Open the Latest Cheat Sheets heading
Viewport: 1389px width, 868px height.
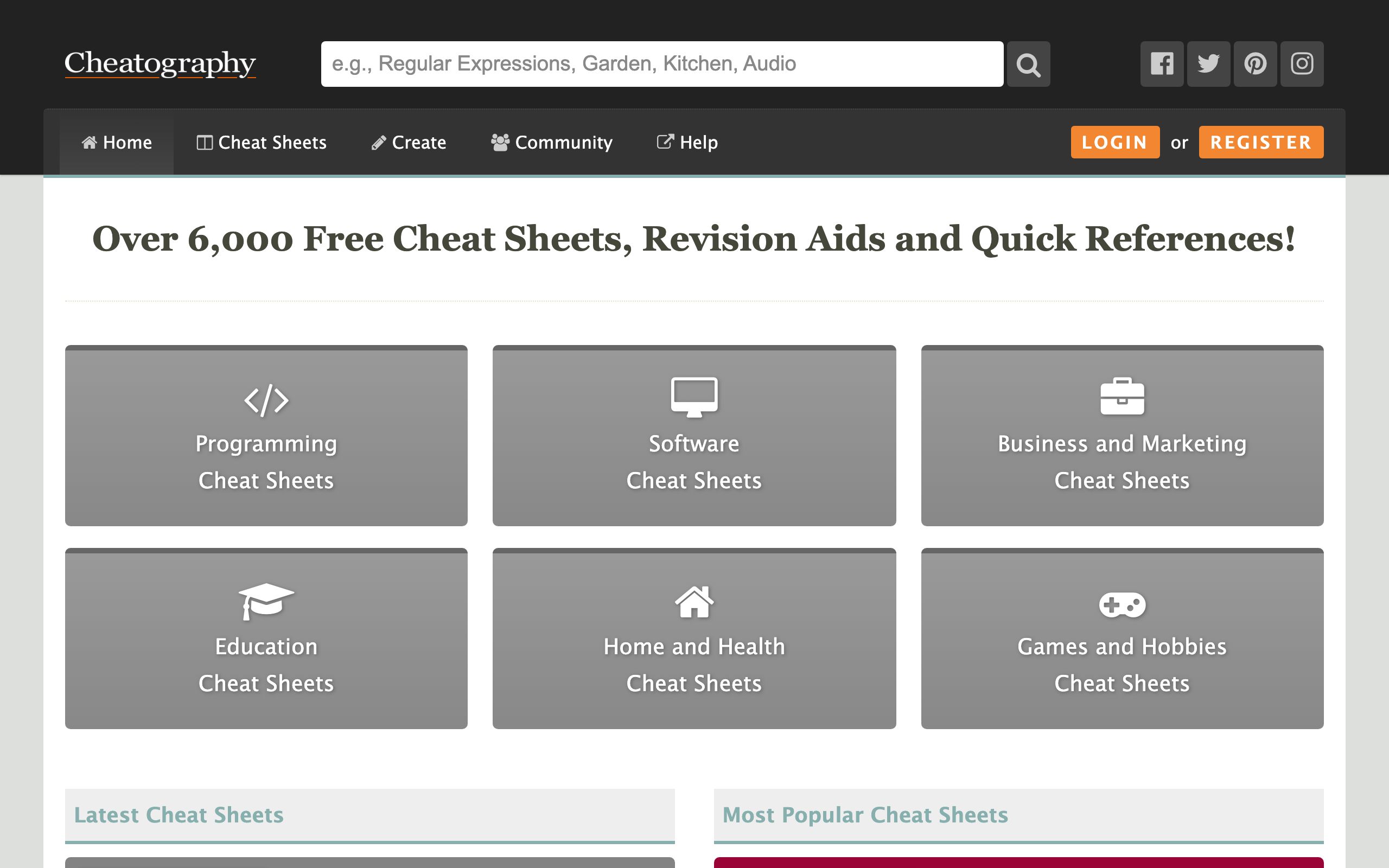click(x=179, y=815)
